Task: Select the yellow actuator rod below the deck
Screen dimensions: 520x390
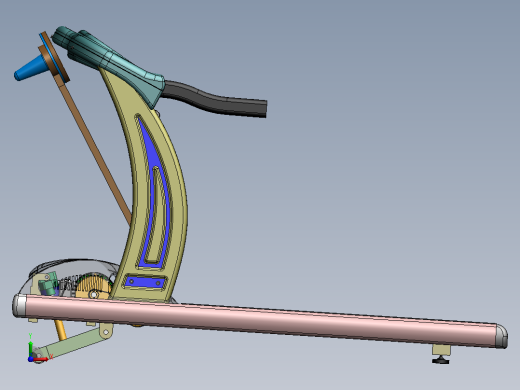Action: click(x=60, y=330)
